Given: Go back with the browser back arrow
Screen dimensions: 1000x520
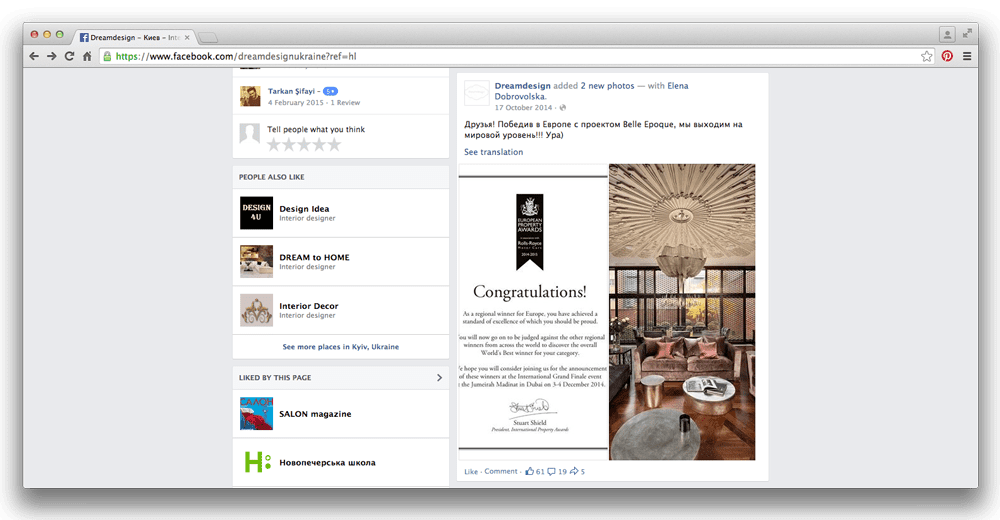Looking at the screenshot, I should pos(34,56).
